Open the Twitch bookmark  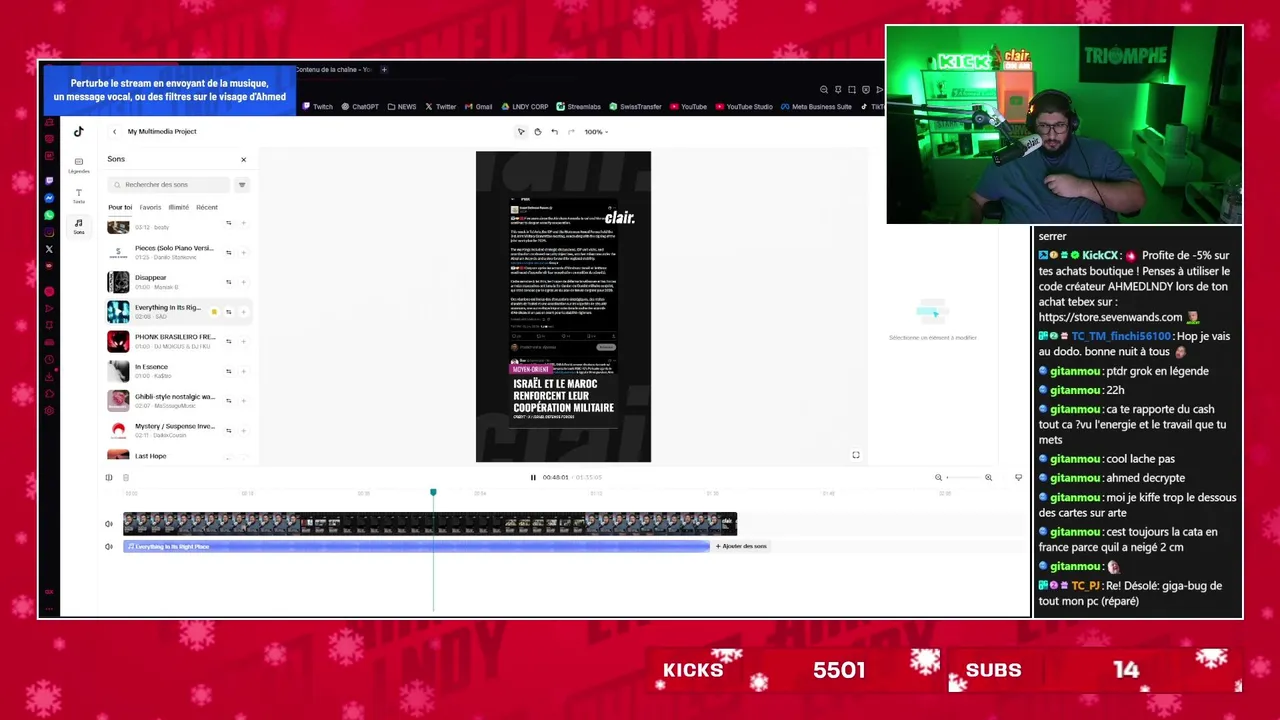317,107
